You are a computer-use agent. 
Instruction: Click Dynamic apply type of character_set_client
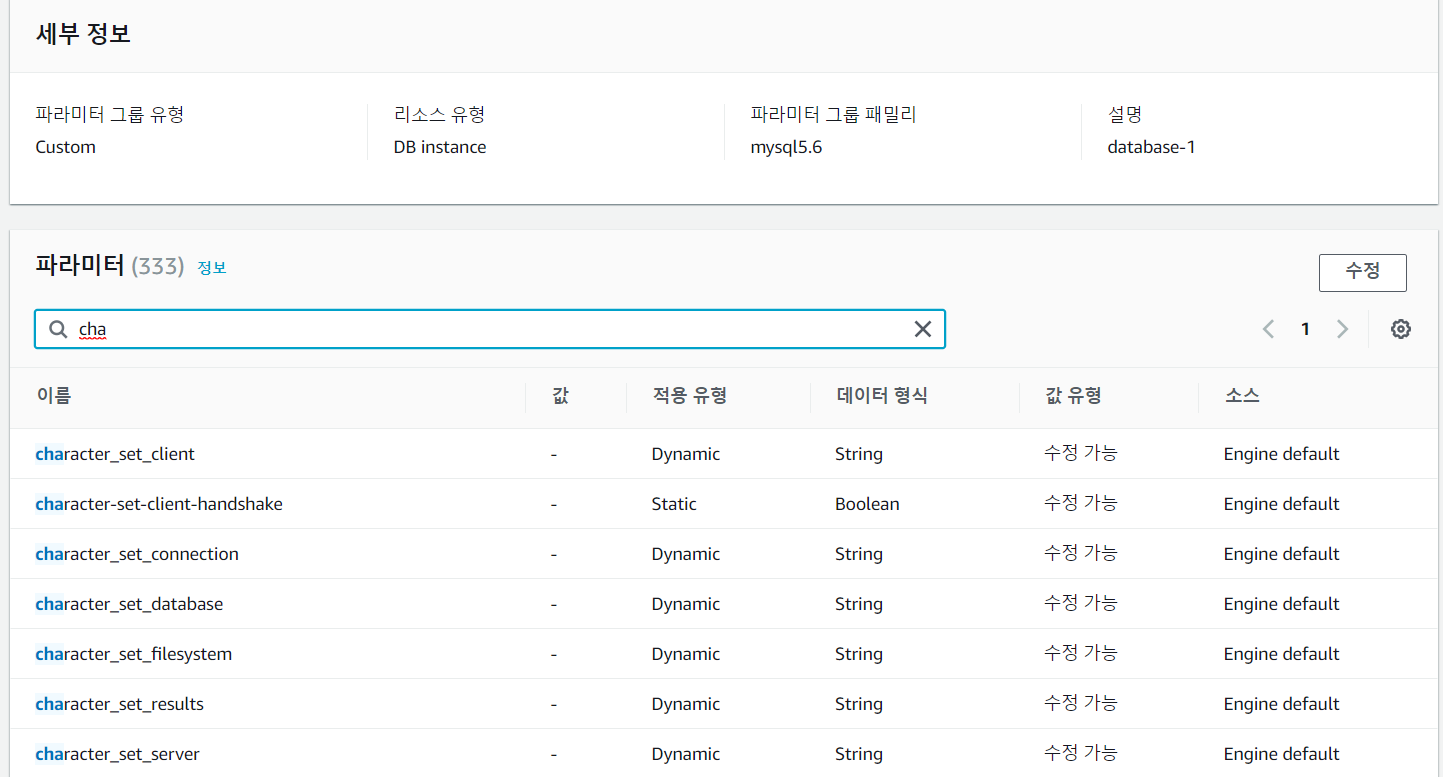[686, 454]
